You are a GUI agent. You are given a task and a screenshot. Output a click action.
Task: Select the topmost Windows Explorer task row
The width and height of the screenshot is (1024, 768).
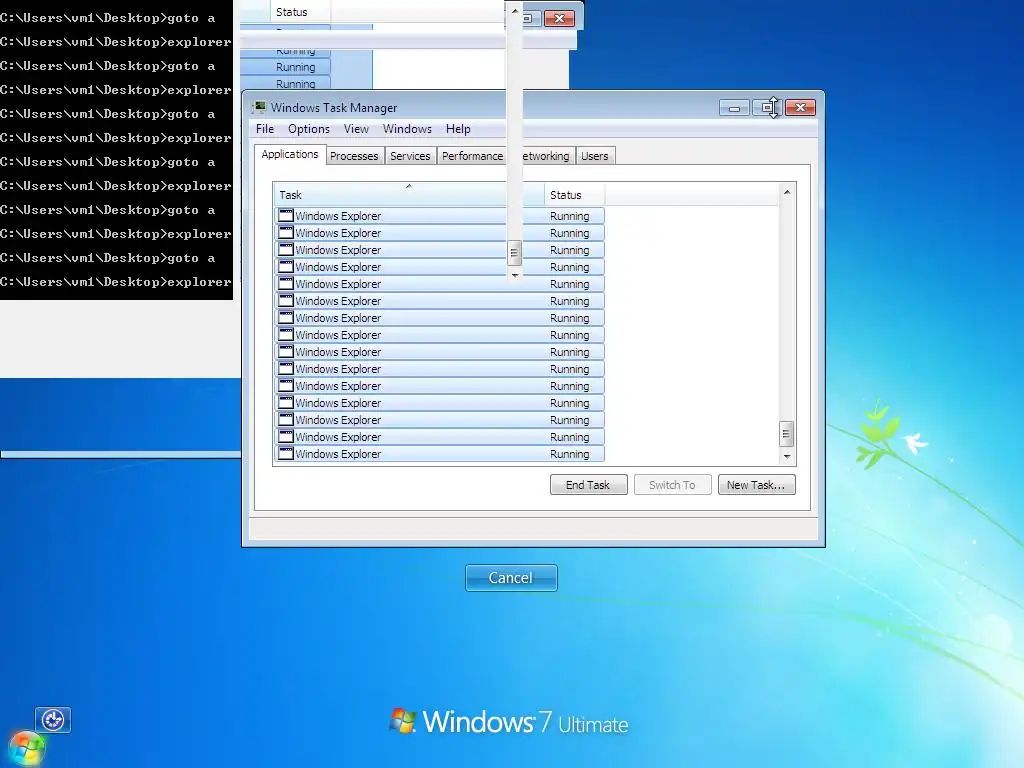coord(440,216)
